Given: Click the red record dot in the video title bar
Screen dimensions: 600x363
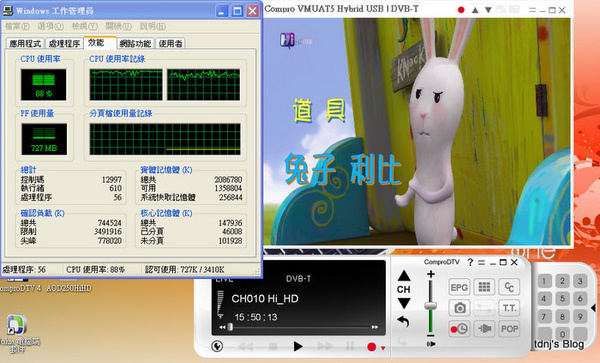Looking at the screenshot, I should coord(461,10).
